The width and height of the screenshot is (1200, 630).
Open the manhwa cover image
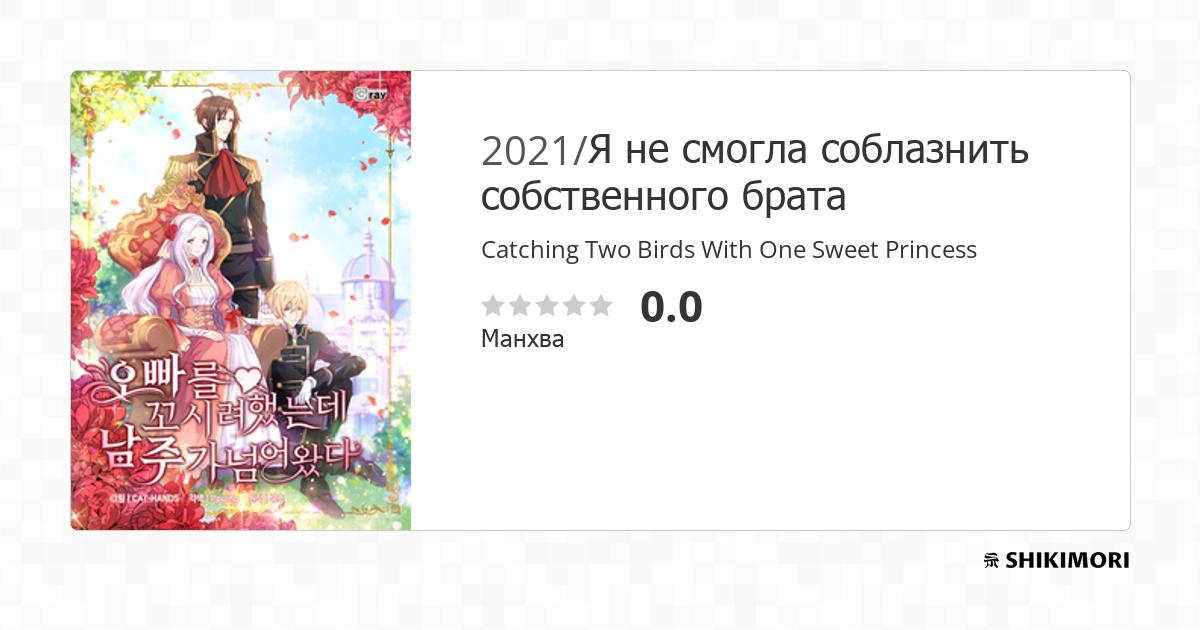click(241, 300)
